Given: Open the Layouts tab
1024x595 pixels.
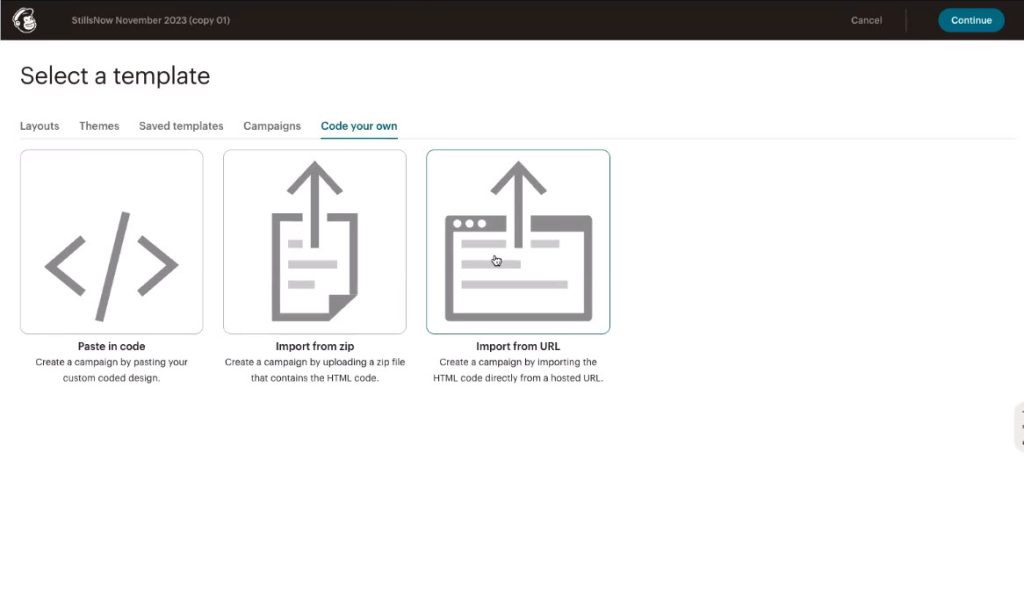Looking at the screenshot, I should (x=39, y=126).
